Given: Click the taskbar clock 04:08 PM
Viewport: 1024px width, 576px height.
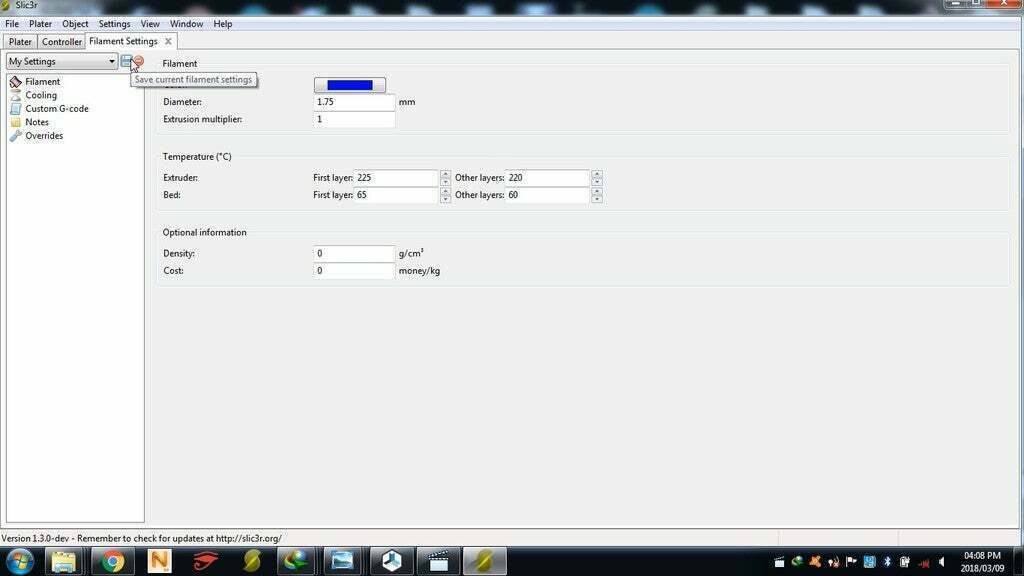Looking at the screenshot, I should [982, 556].
